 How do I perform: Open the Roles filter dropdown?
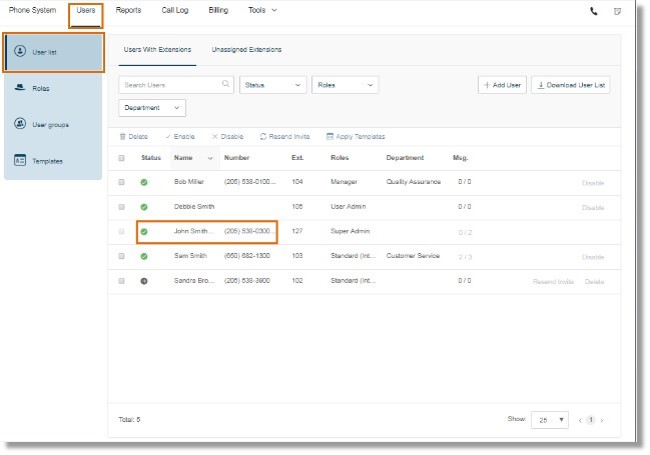(x=345, y=85)
